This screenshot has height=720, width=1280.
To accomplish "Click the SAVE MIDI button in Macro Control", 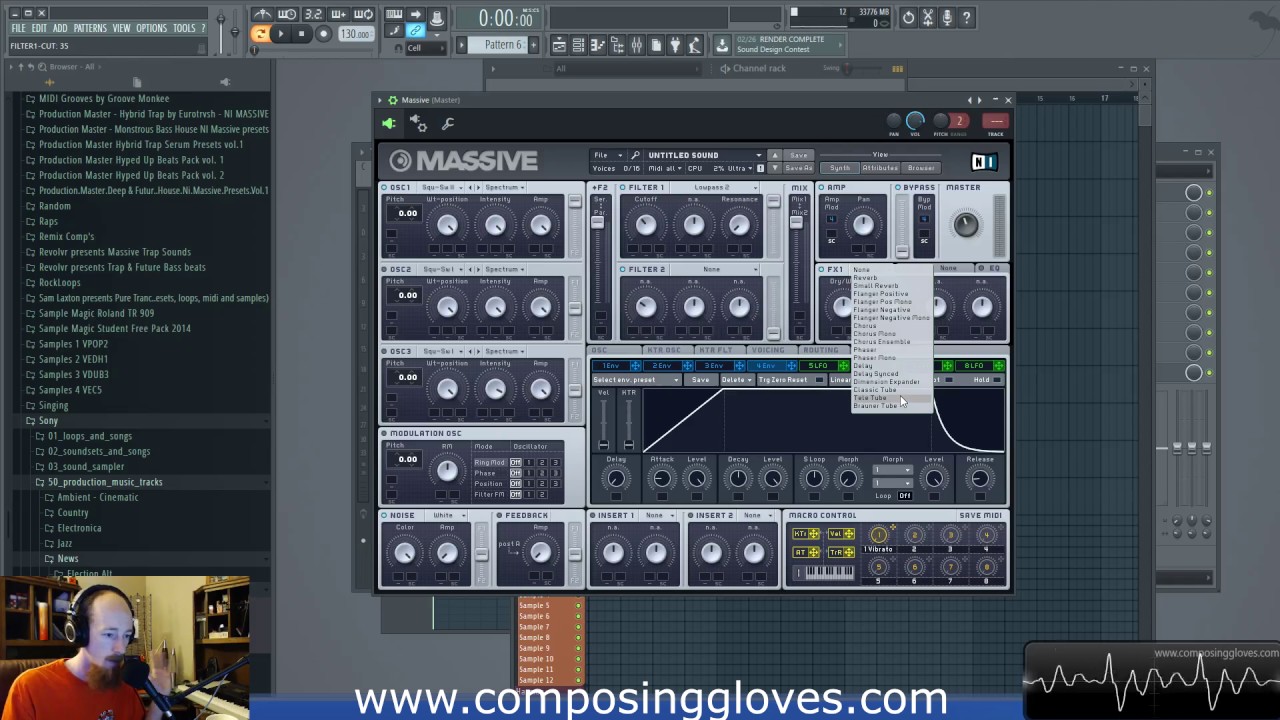I will click(980, 516).
